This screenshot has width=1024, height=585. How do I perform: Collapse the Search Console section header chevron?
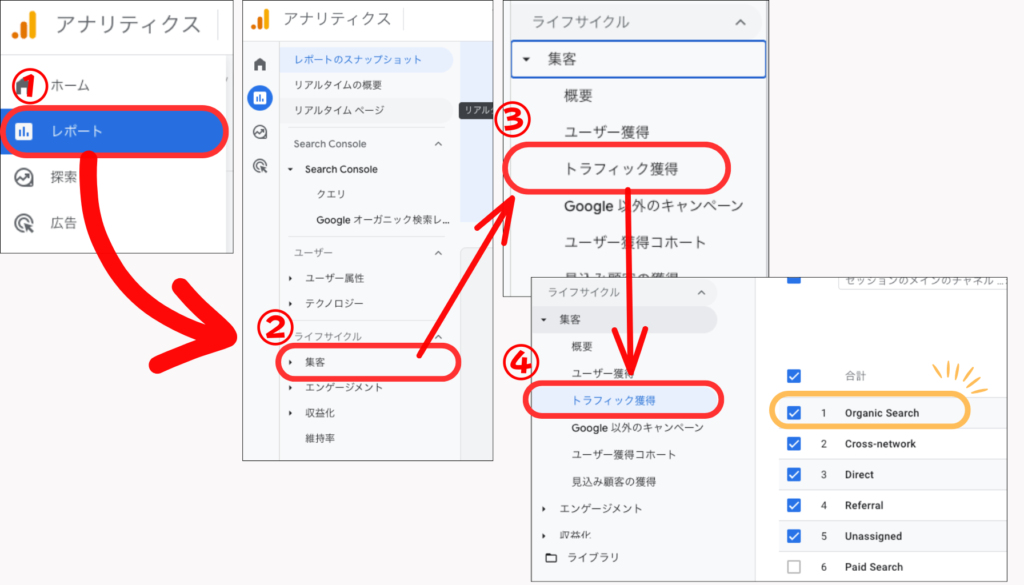[x=438, y=144]
